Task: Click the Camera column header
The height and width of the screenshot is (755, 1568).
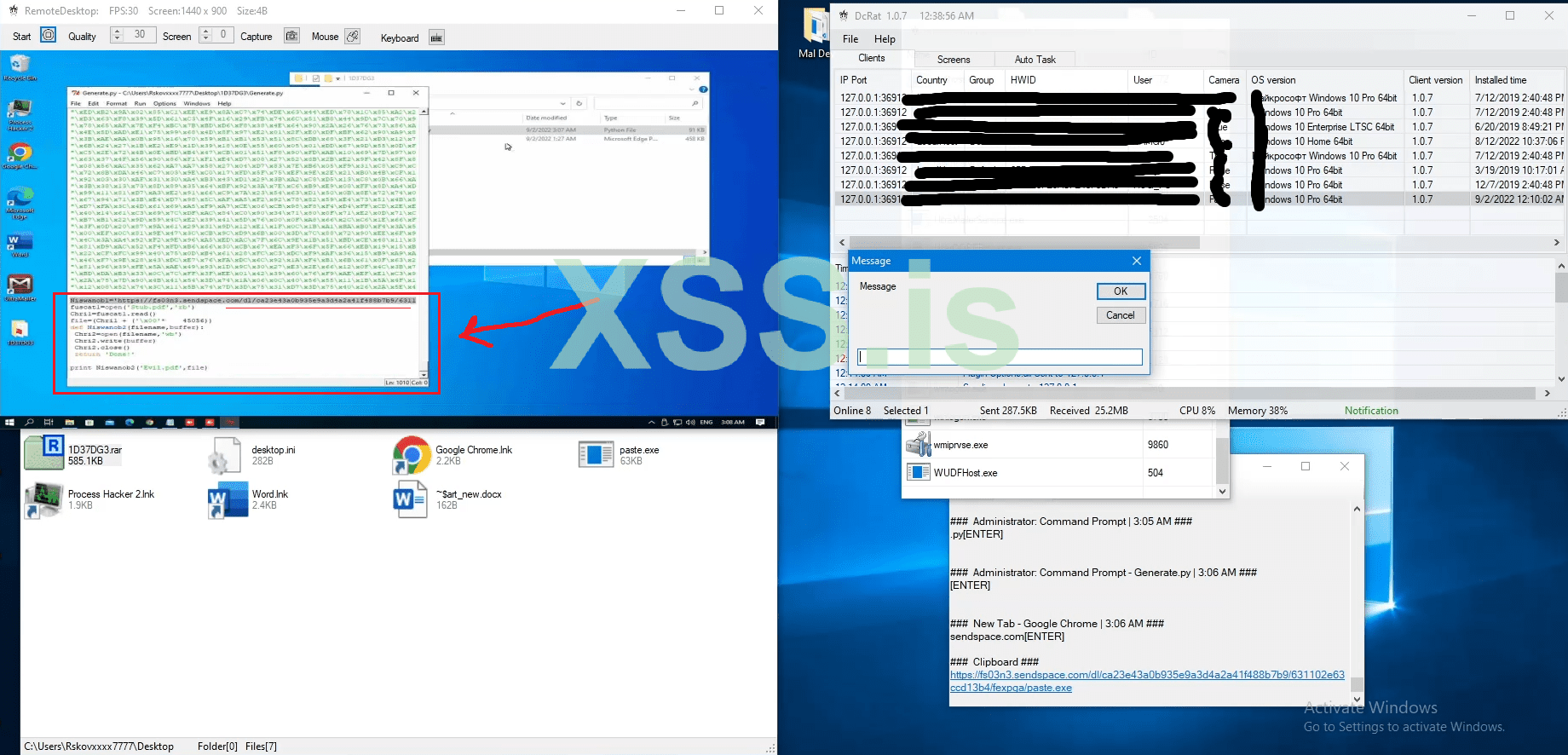Action: pos(1224,80)
